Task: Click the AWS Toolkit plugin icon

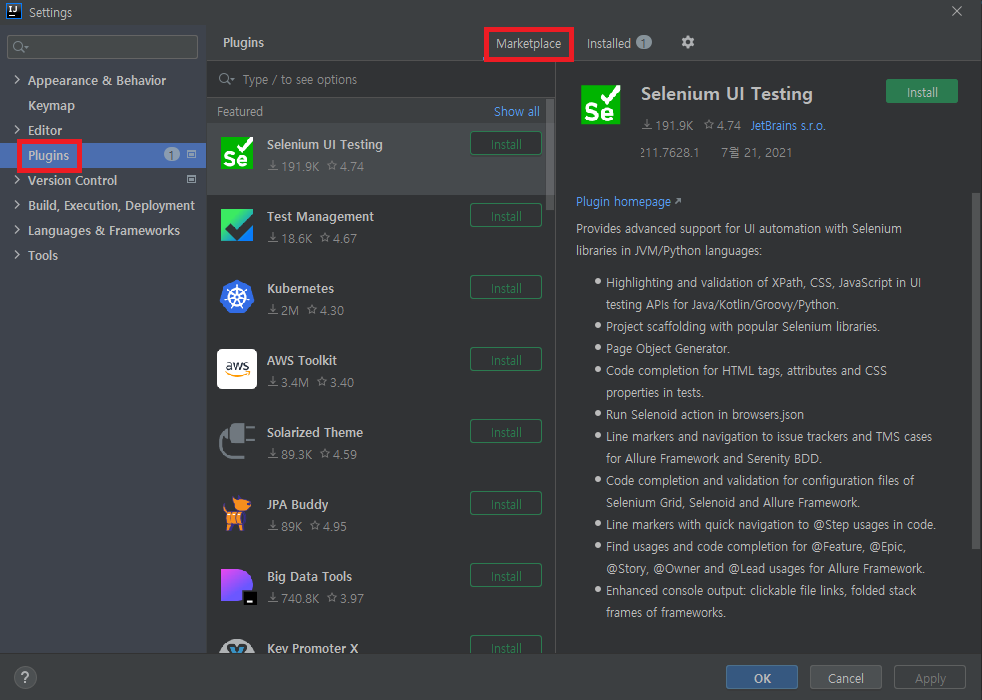Action: point(237,369)
